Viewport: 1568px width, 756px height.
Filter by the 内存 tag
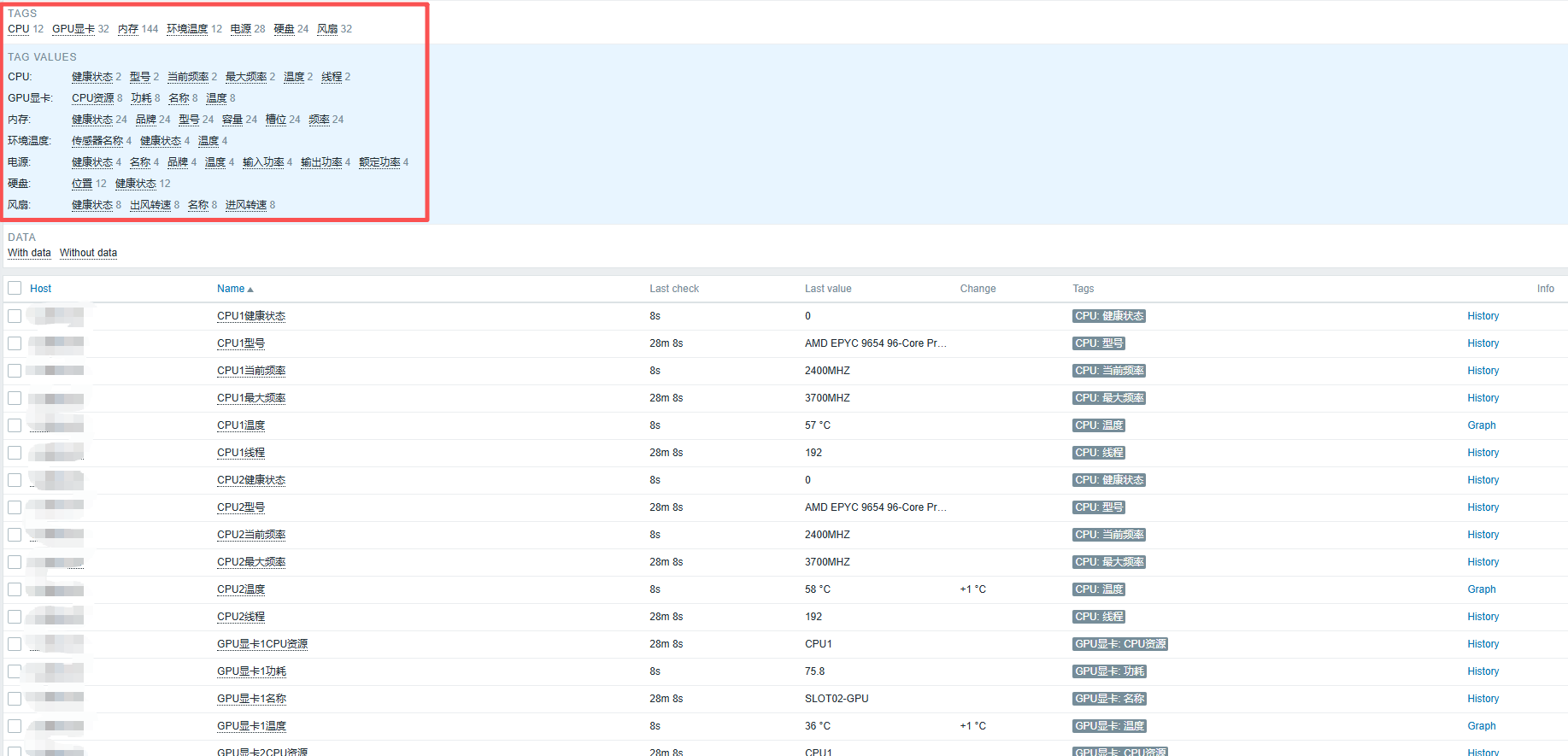click(128, 29)
